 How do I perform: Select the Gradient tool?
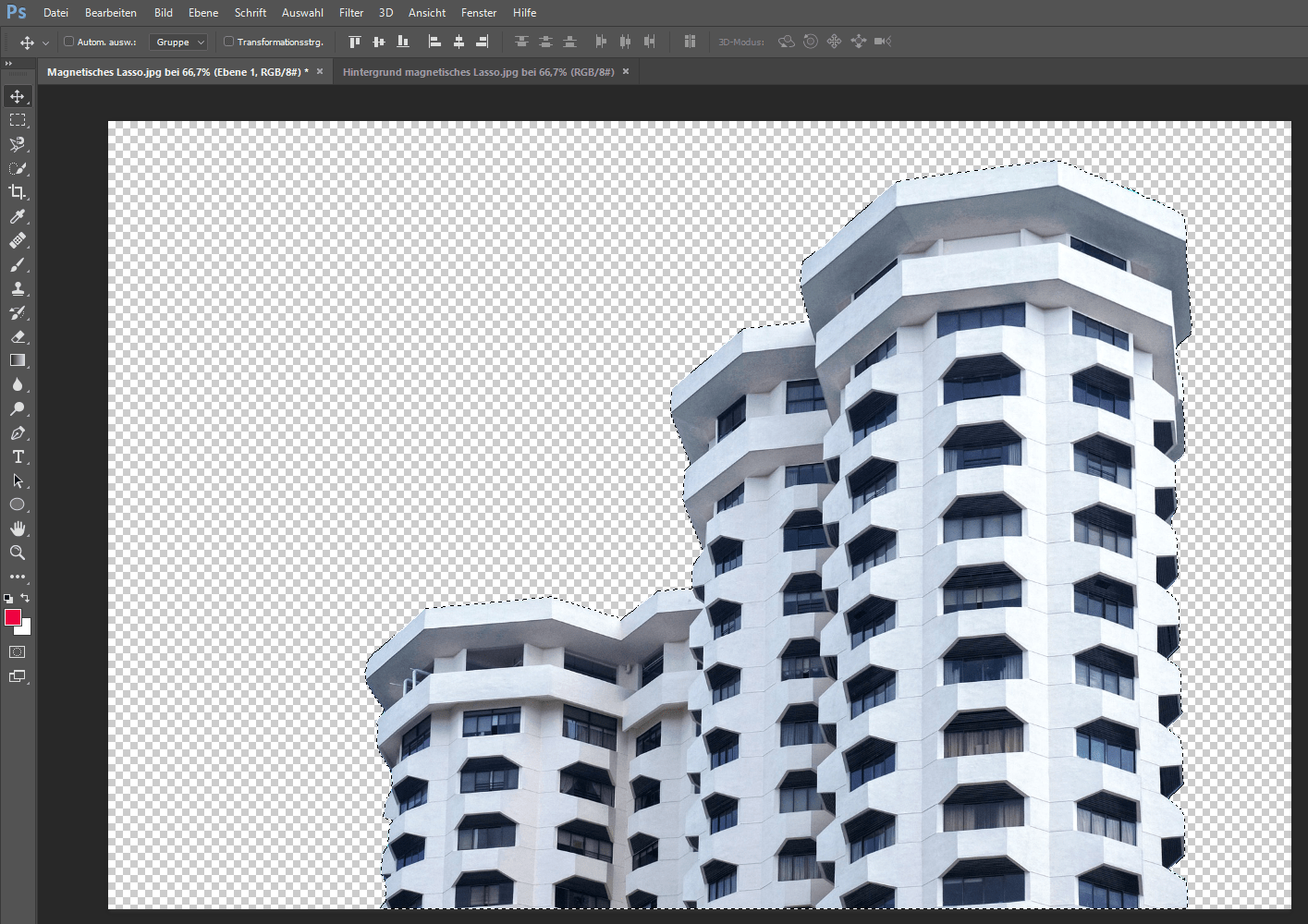click(x=17, y=360)
